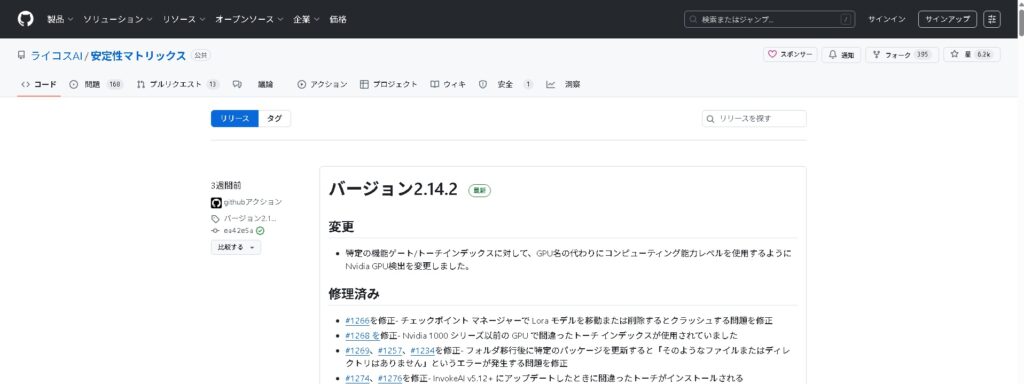Click the 168 issues counter

pyautogui.click(x=114, y=84)
